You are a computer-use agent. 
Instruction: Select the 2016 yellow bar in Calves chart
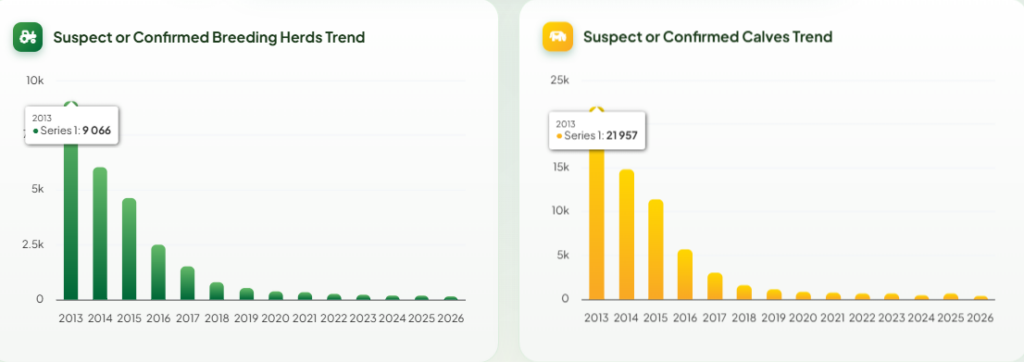coord(685,274)
